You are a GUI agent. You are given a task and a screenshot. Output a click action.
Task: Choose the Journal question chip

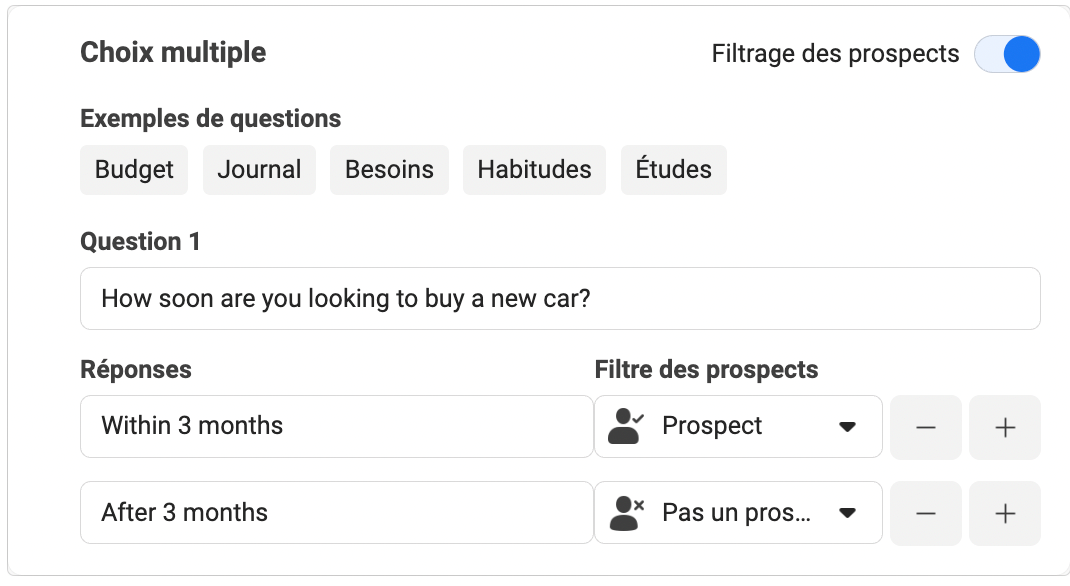click(259, 169)
